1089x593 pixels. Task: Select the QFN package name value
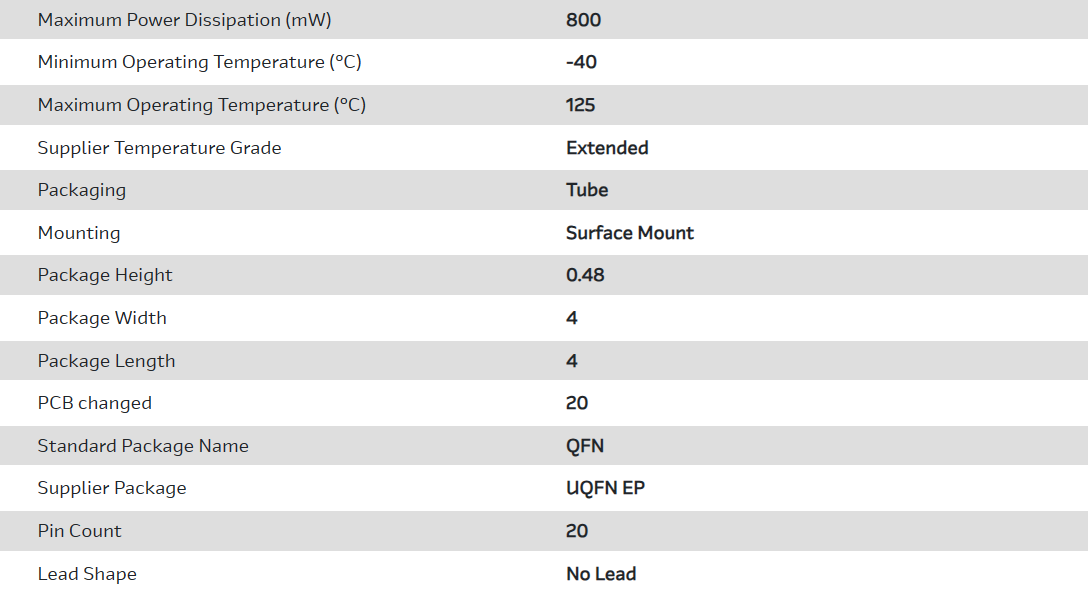point(585,446)
